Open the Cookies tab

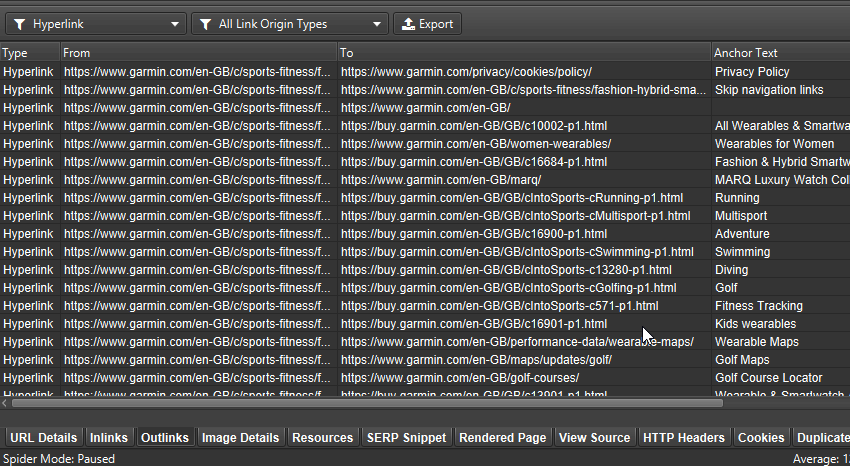tap(760, 438)
